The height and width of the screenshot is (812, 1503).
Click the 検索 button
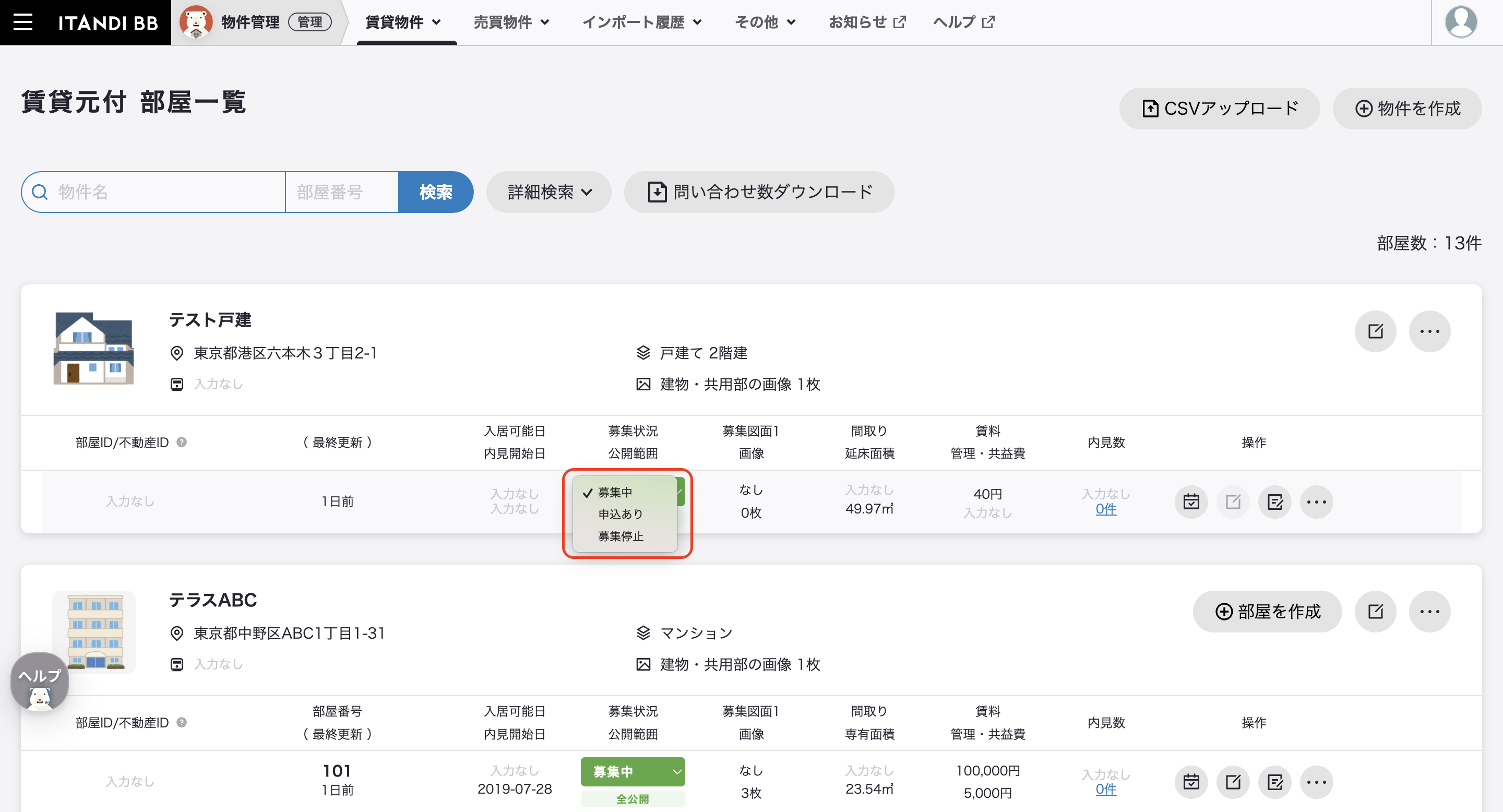pos(435,192)
